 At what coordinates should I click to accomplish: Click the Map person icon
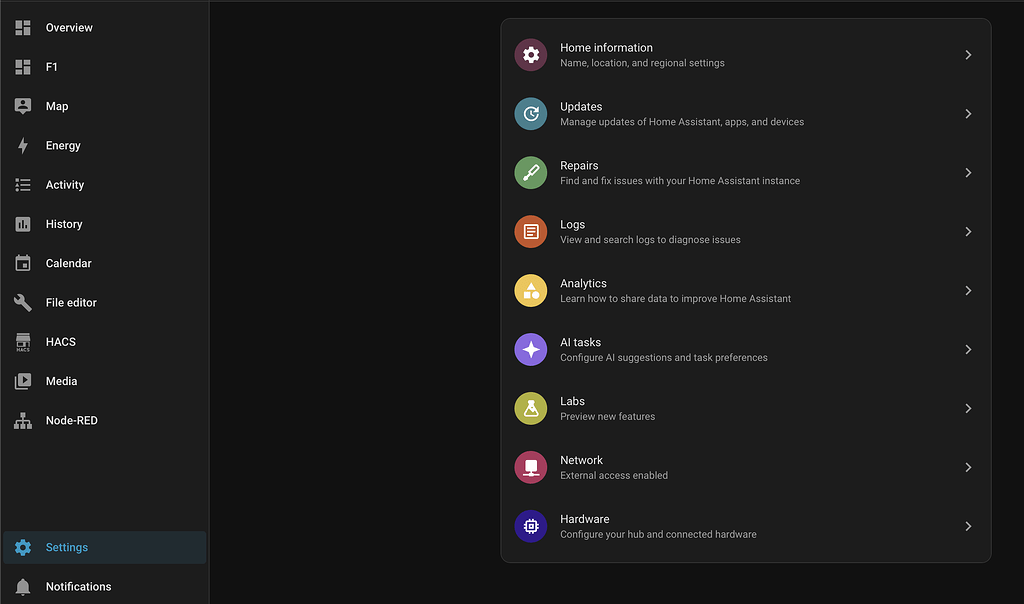tap(23, 106)
